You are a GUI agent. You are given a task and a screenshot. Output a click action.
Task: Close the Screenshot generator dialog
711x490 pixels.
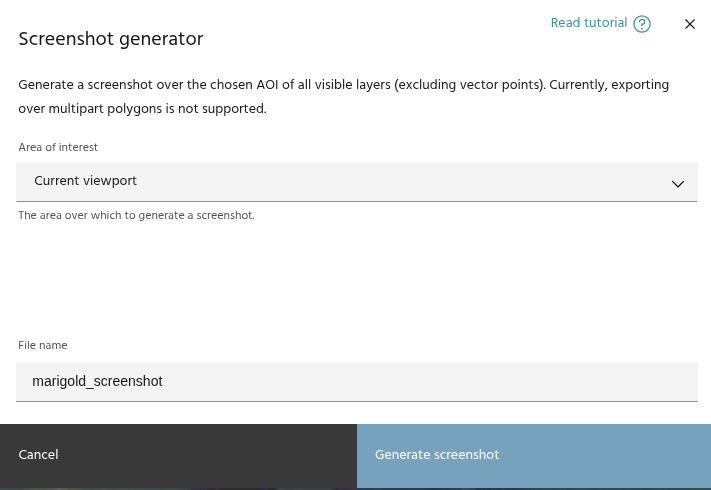point(689,24)
